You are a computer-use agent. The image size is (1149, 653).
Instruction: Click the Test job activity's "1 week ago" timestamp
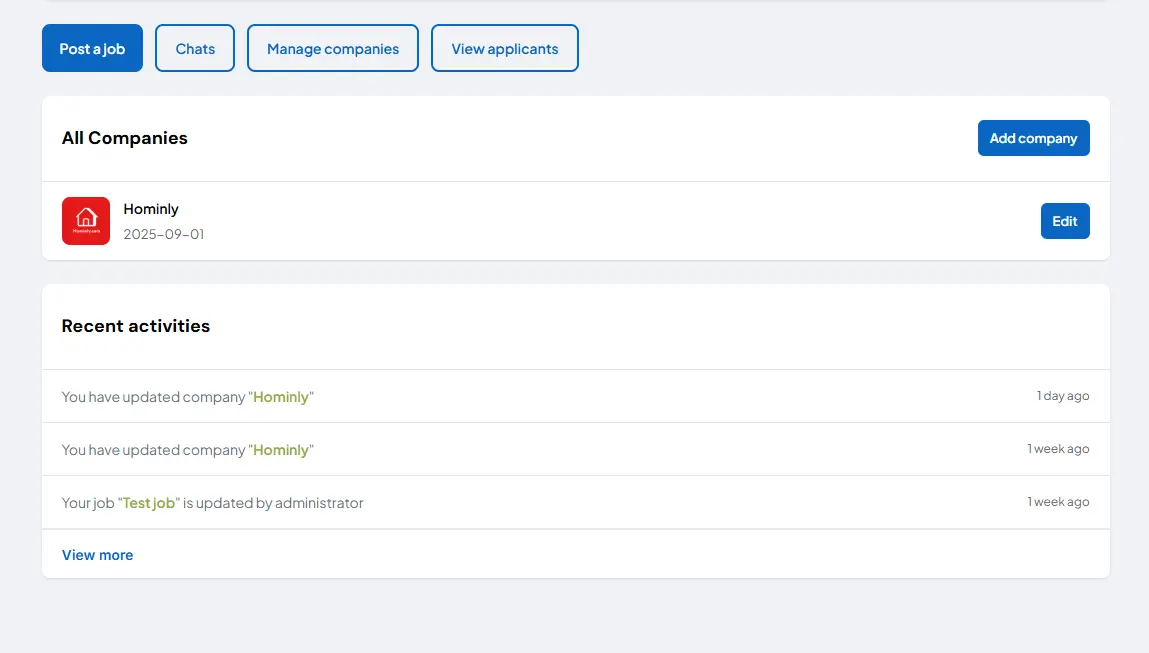[x=1058, y=502]
